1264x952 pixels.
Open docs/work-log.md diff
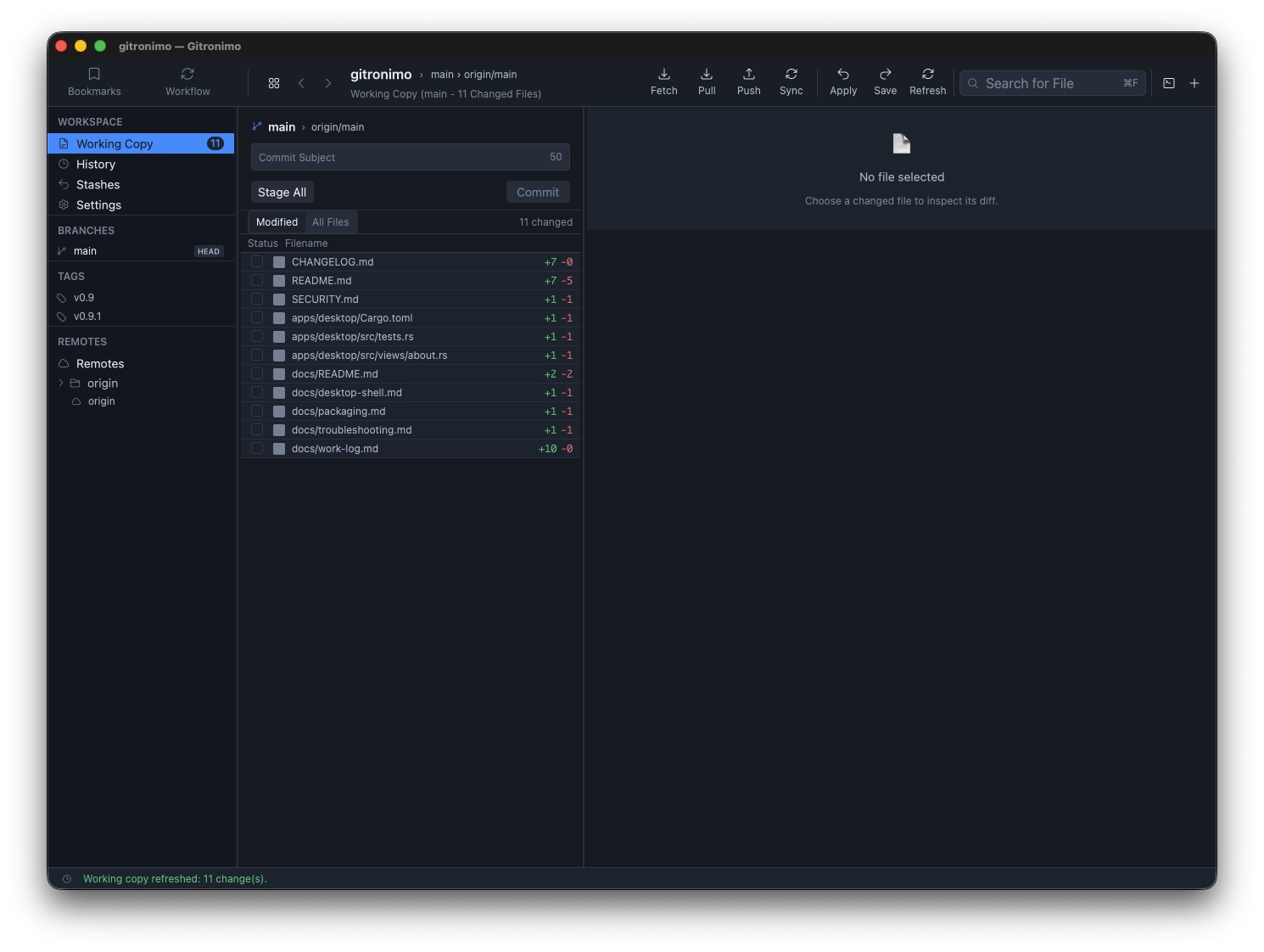(x=411, y=449)
